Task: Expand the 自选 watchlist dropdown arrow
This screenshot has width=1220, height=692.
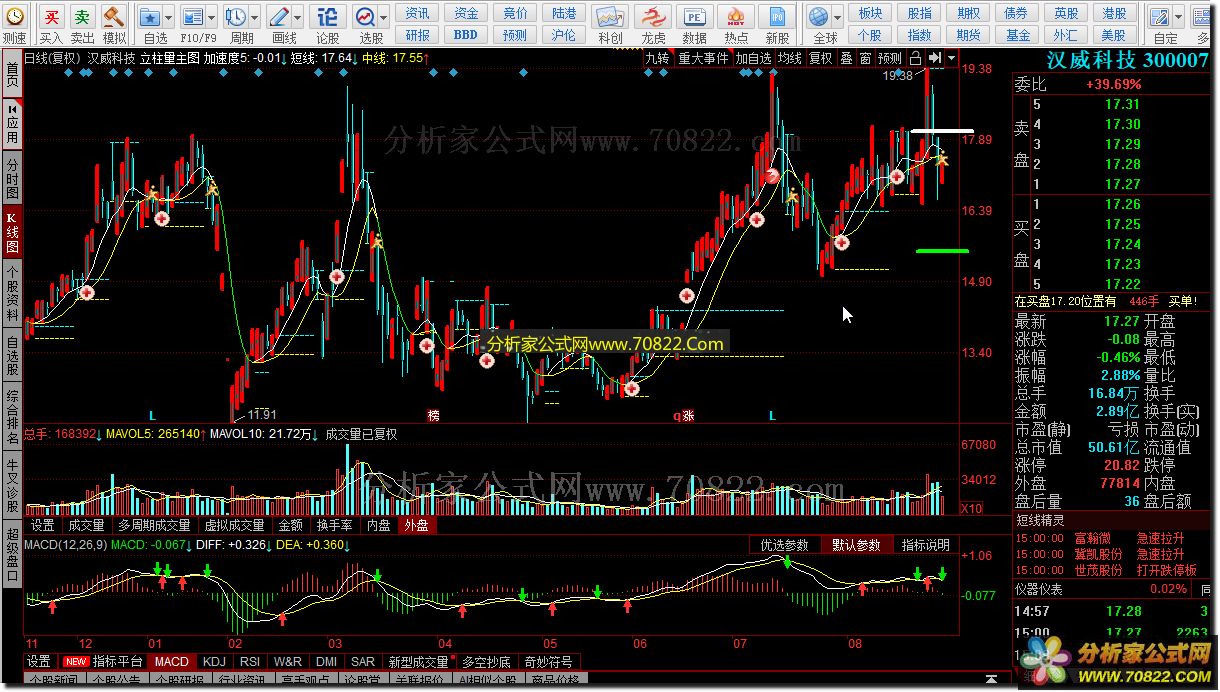Action: coord(168,18)
